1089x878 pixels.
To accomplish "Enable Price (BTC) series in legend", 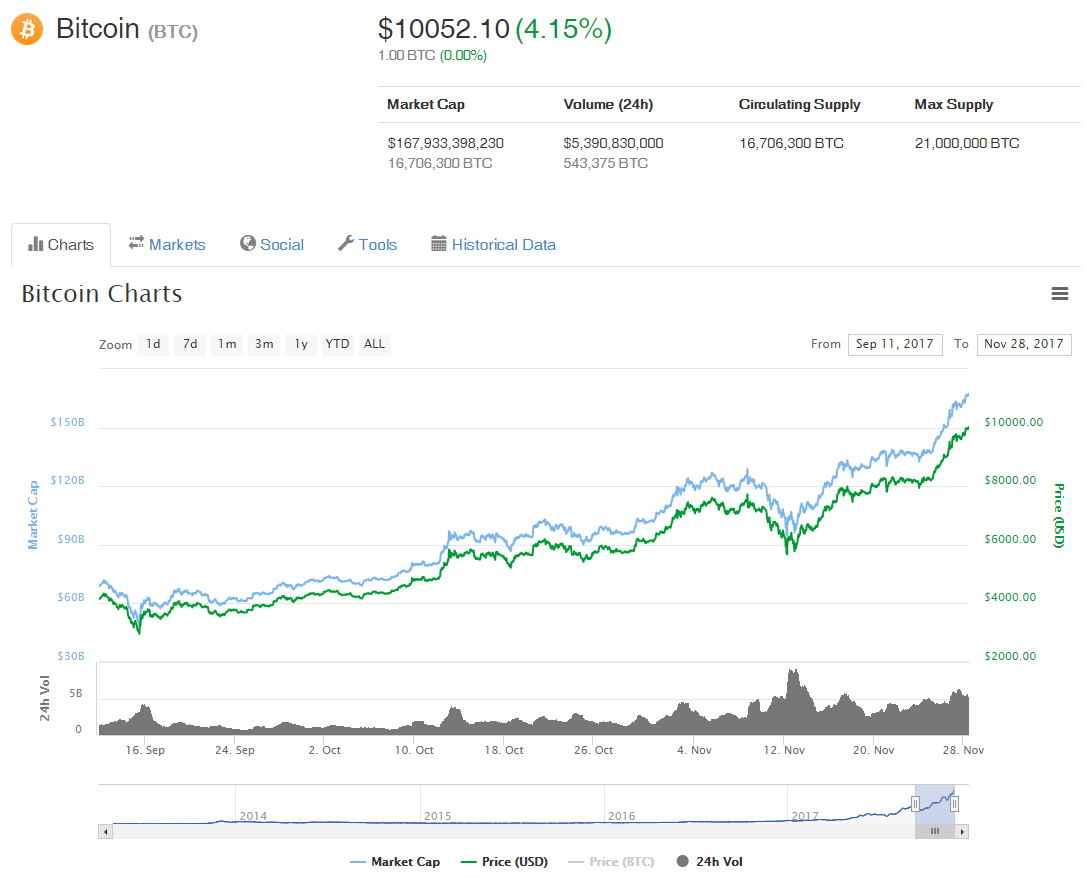I will [611, 861].
